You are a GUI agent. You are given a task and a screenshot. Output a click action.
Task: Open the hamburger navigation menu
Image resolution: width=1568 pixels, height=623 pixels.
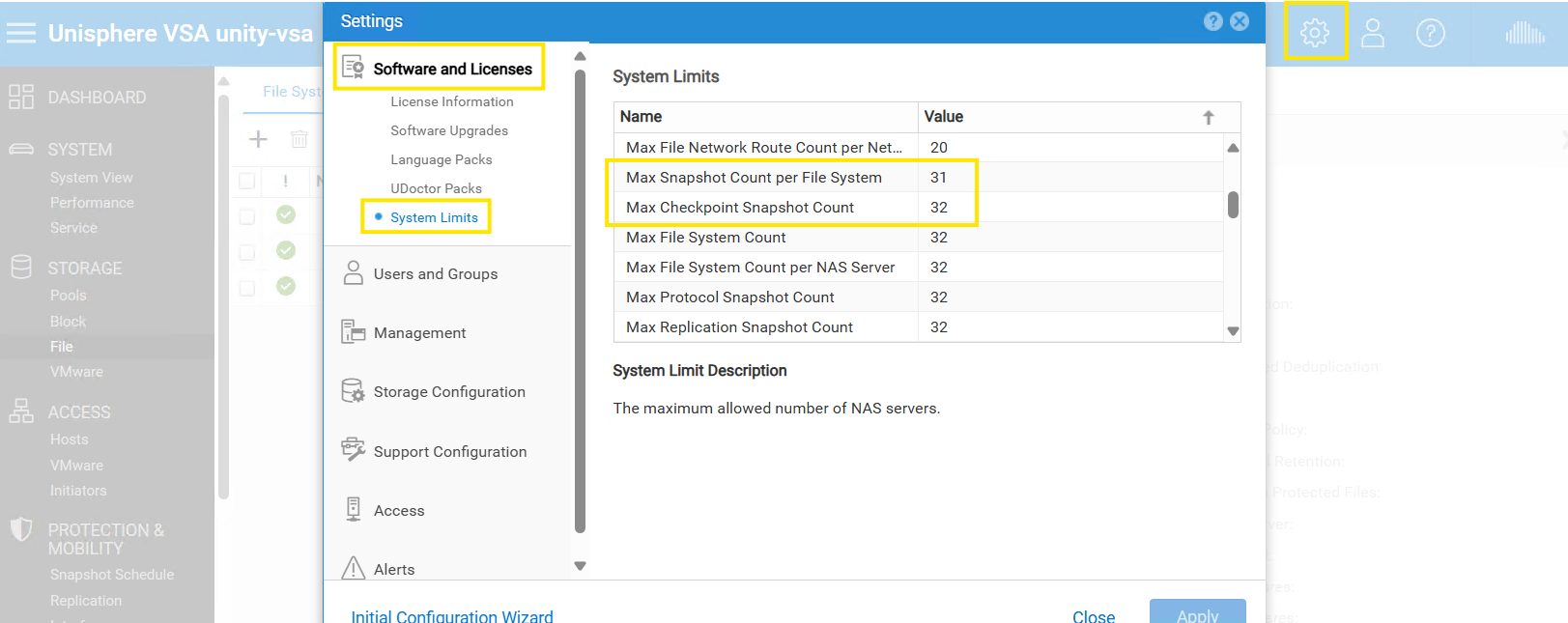(21, 33)
